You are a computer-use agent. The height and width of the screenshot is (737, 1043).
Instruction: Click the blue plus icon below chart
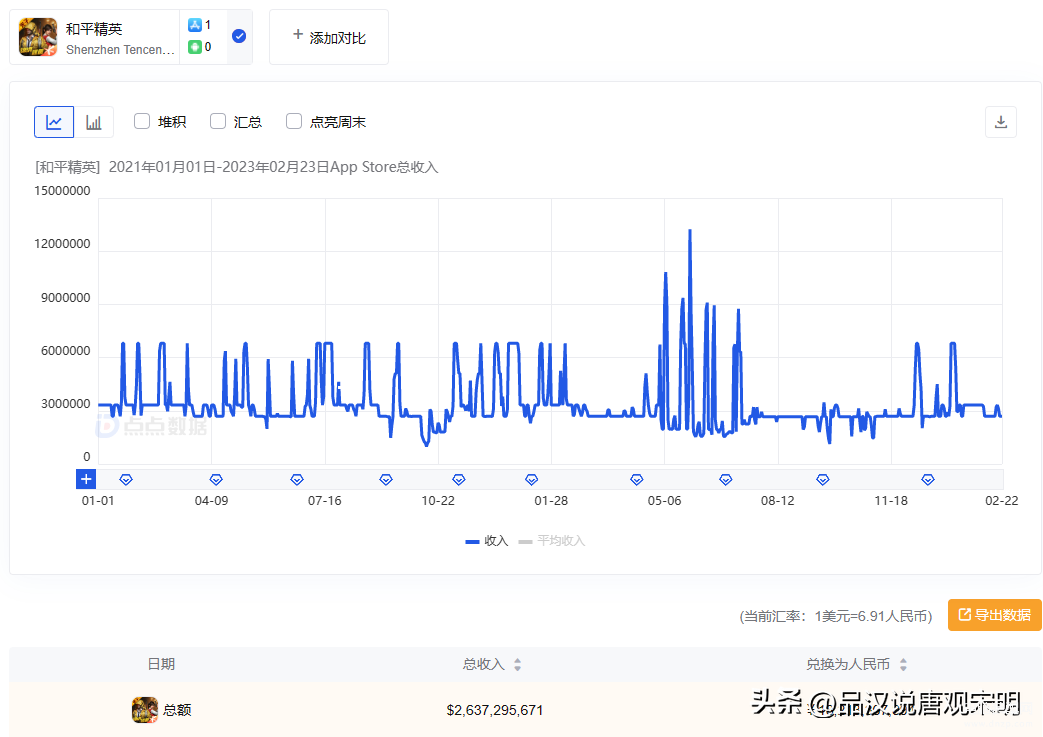[x=86, y=479]
